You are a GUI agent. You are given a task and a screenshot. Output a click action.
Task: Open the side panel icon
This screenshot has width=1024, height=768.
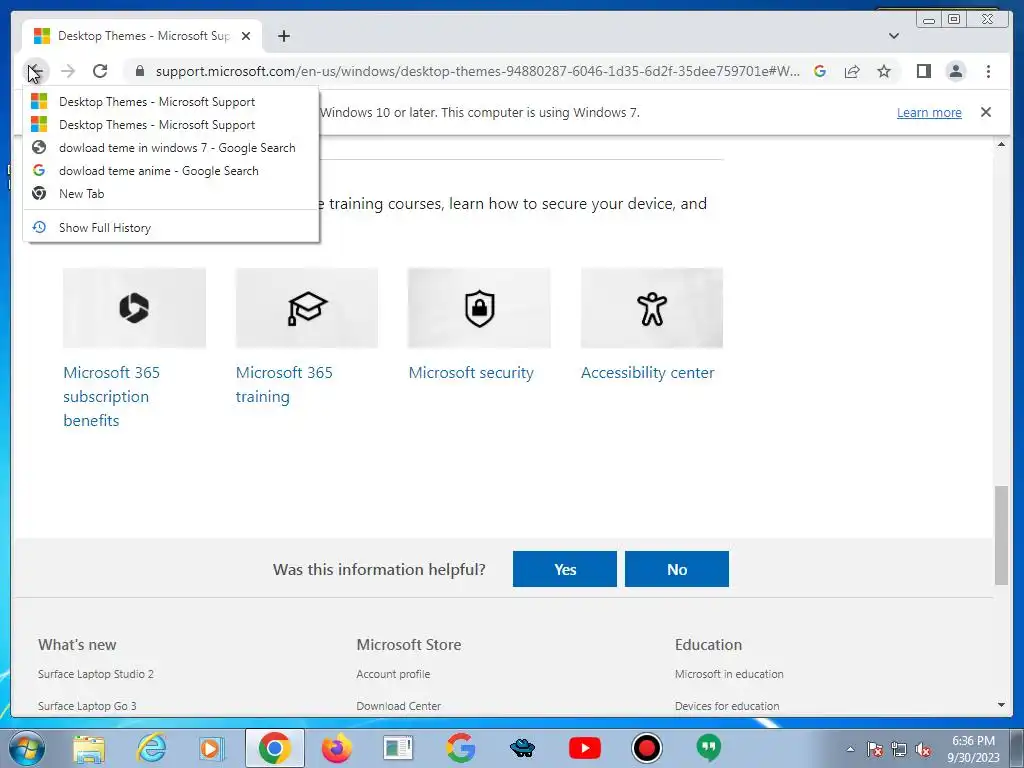click(923, 71)
